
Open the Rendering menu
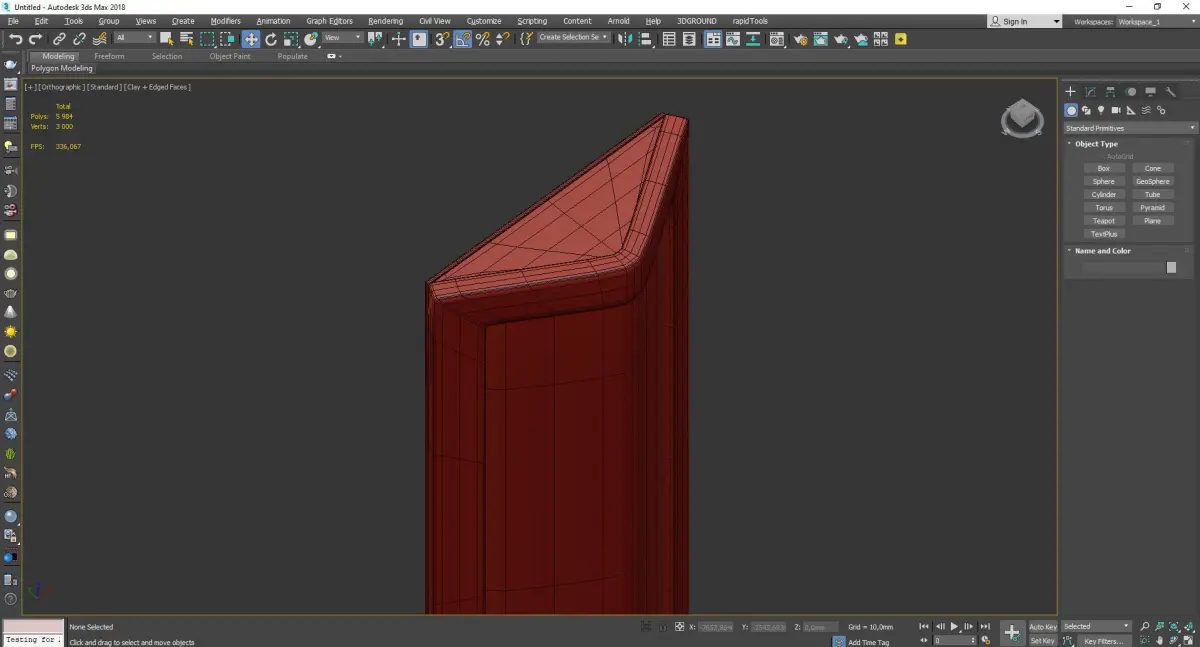click(385, 21)
